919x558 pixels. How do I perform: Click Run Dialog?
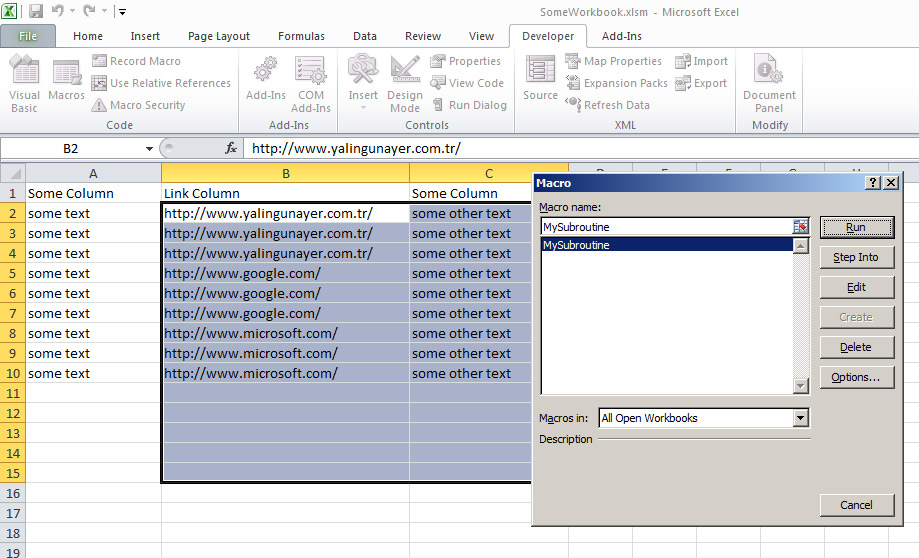tap(469, 105)
